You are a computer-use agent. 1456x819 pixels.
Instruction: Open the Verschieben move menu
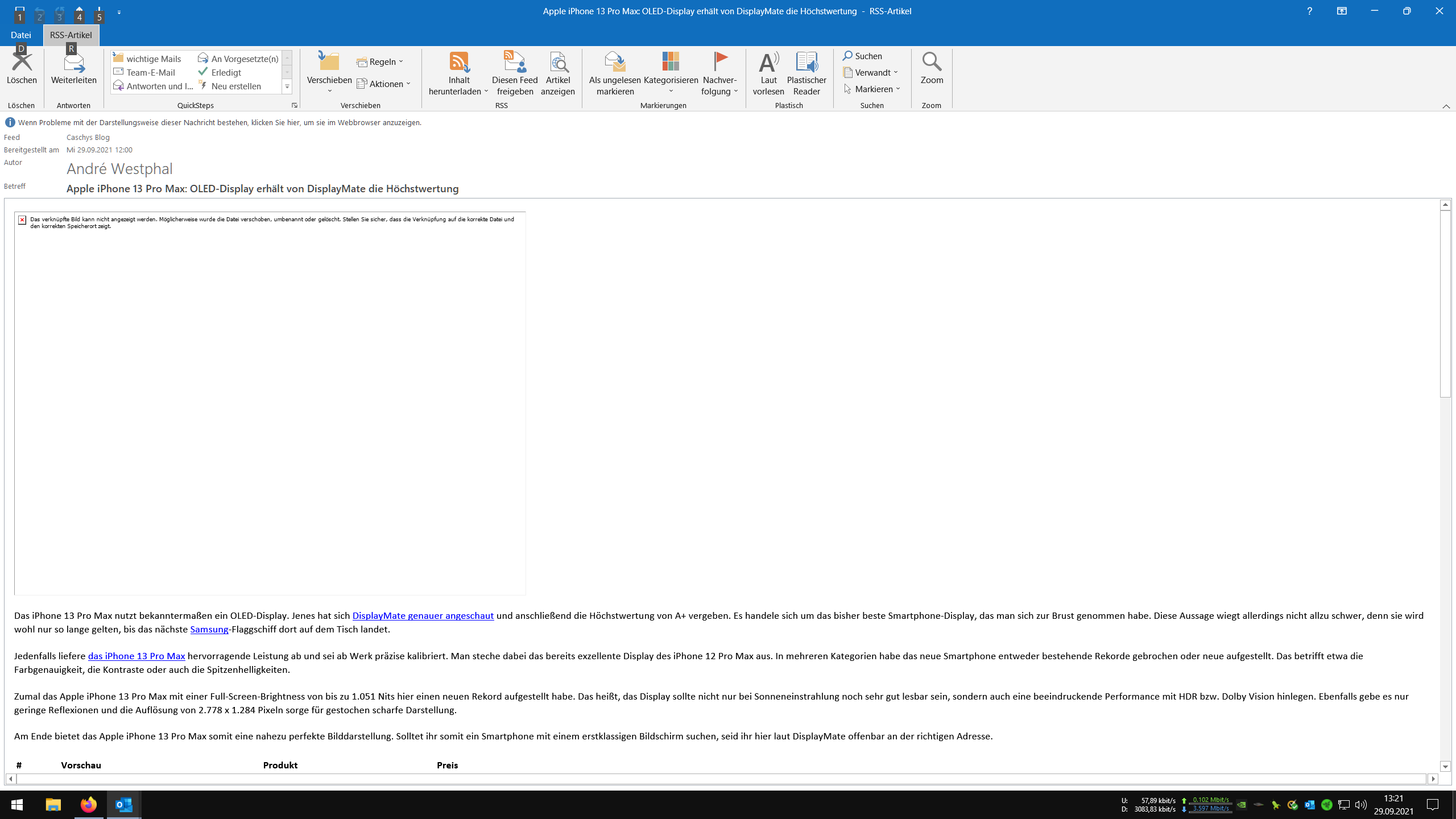(329, 73)
